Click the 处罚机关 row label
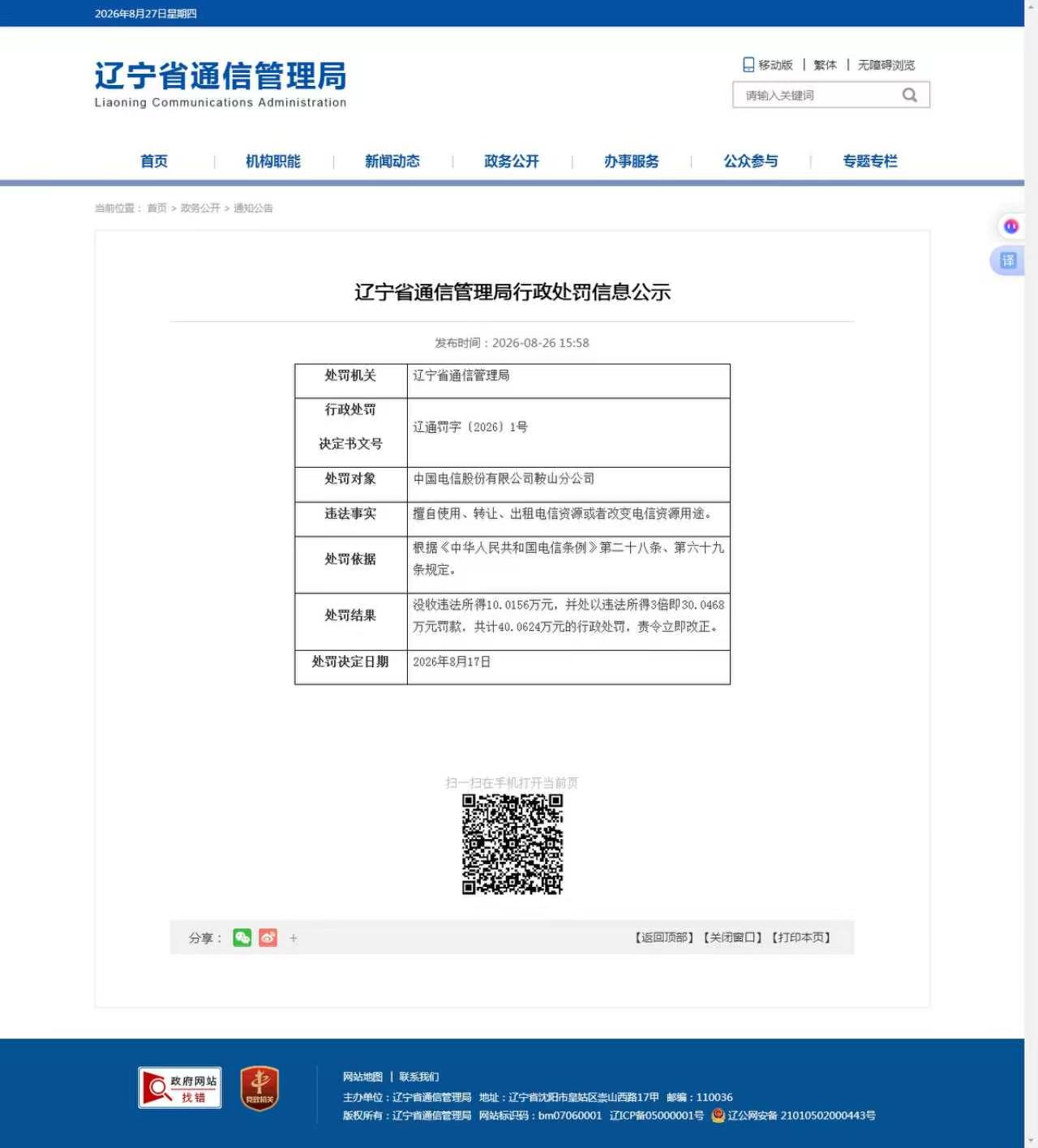 (x=350, y=375)
